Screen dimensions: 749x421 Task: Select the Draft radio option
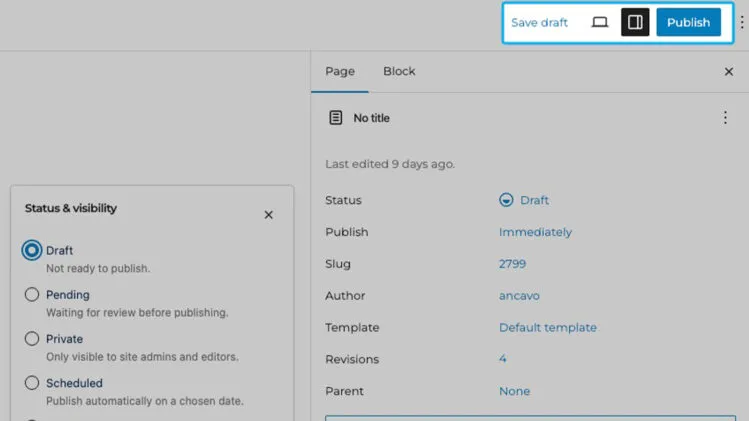[32, 250]
